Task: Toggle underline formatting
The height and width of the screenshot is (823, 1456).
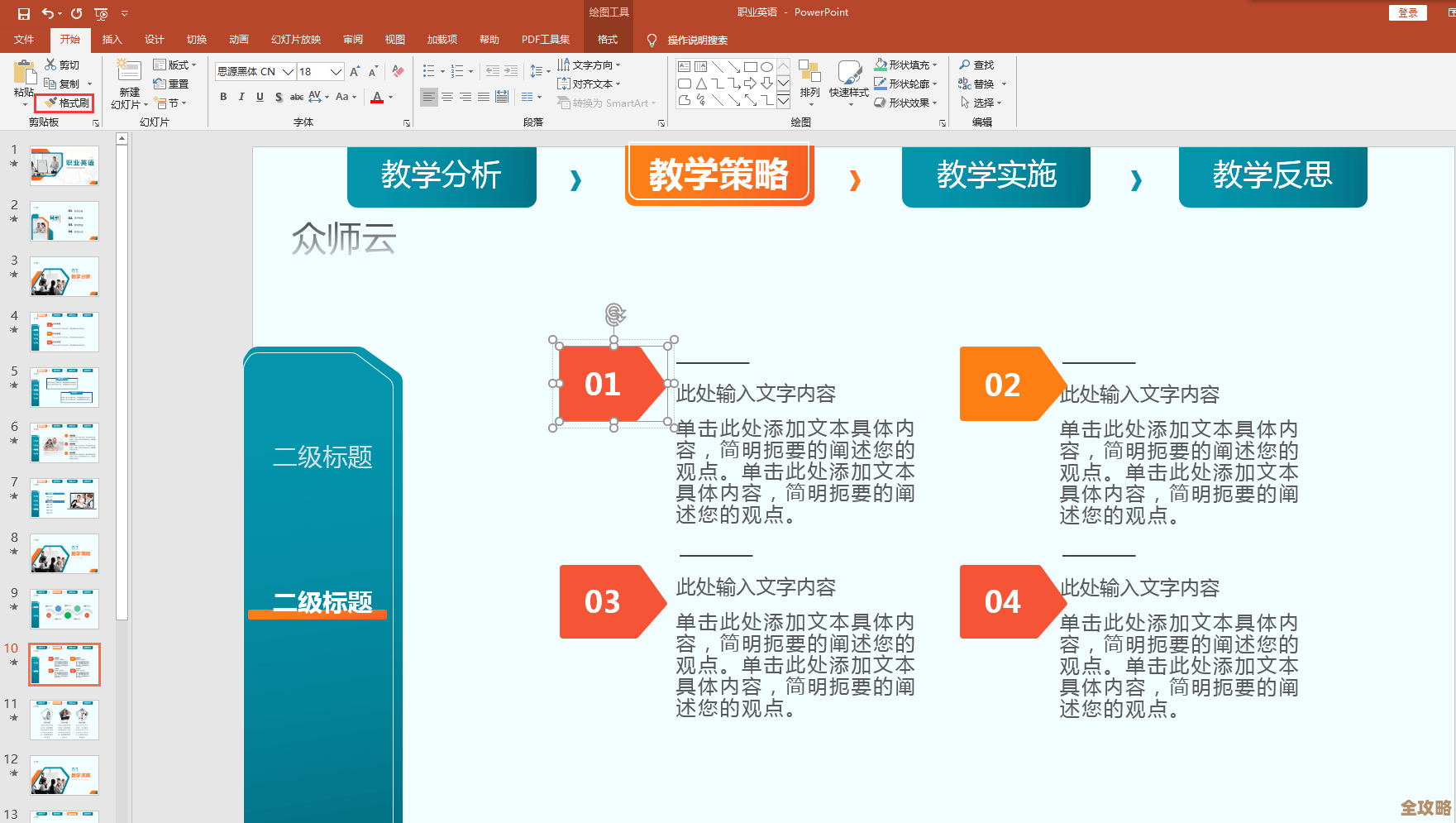Action: point(260,97)
